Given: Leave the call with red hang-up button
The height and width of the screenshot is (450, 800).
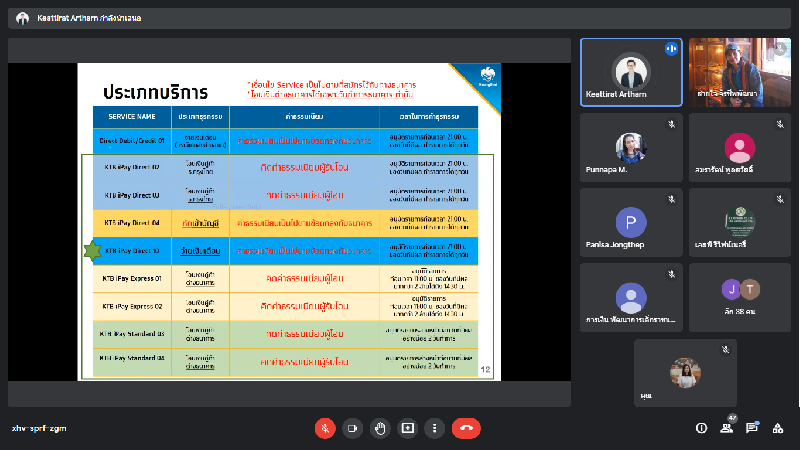Looking at the screenshot, I should tap(466, 428).
